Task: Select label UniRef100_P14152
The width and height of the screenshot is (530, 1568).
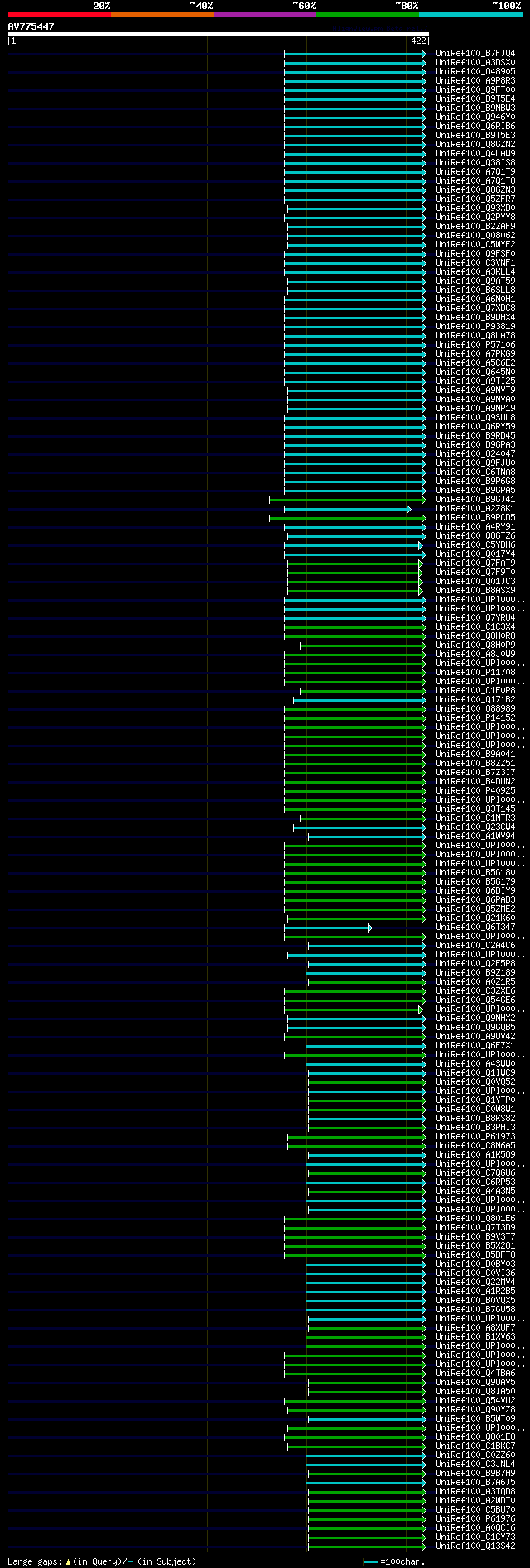Action: click(x=475, y=718)
